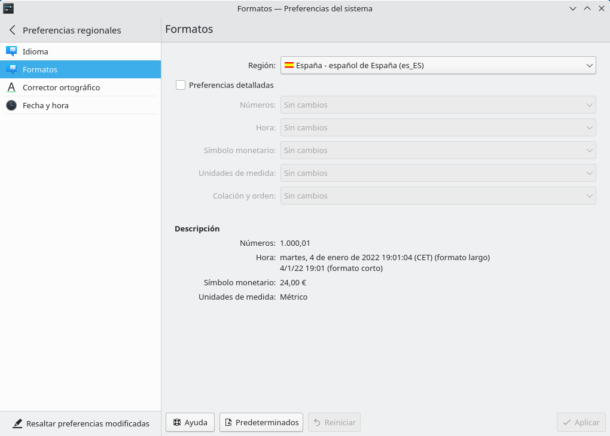Open the Región dropdown
Viewport: 610px width, 436px height.
click(438, 65)
